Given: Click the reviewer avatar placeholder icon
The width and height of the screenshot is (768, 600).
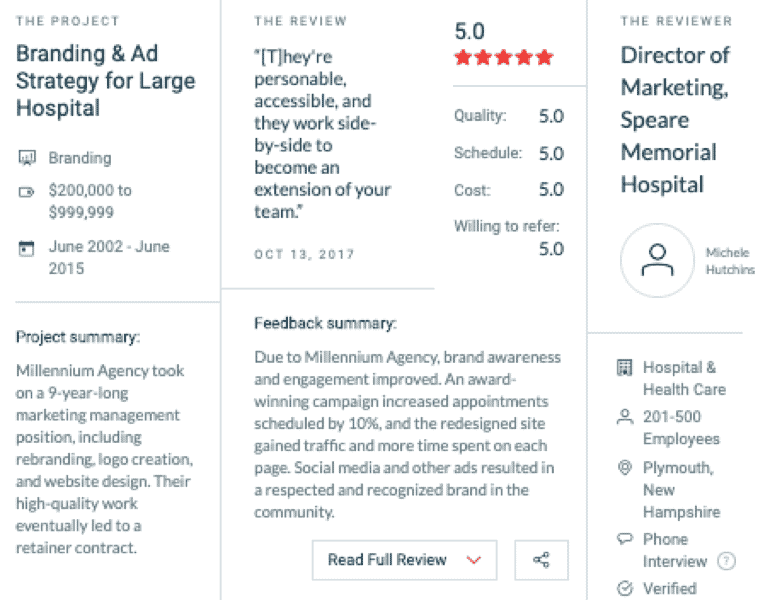Looking at the screenshot, I should [657, 260].
